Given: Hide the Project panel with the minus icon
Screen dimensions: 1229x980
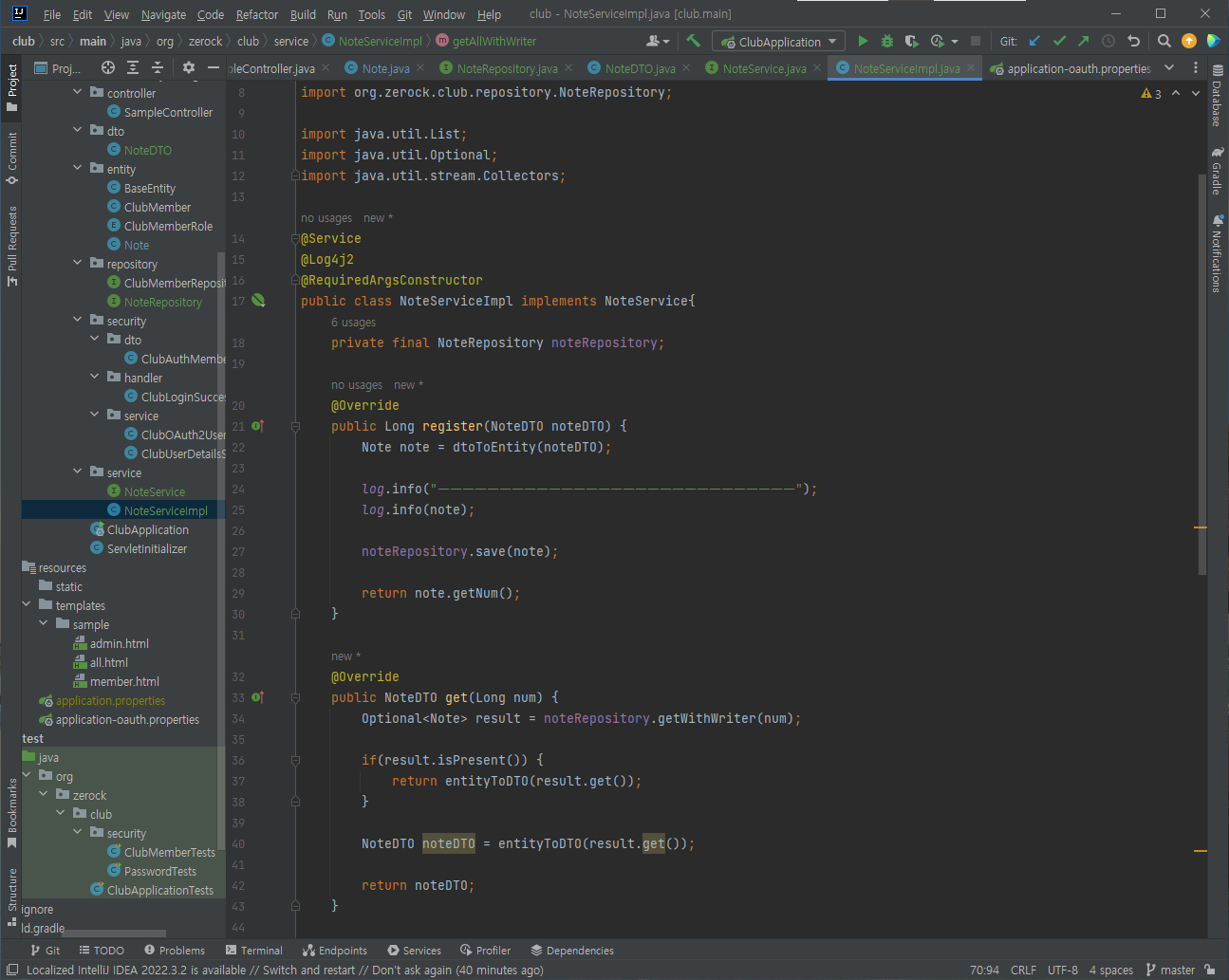Looking at the screenshot, I should 214,67.
